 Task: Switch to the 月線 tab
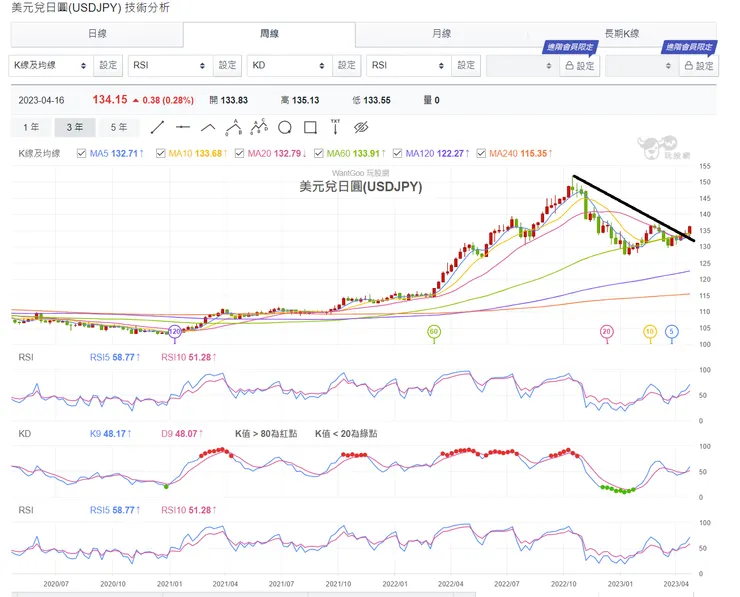tap(441, 34)
